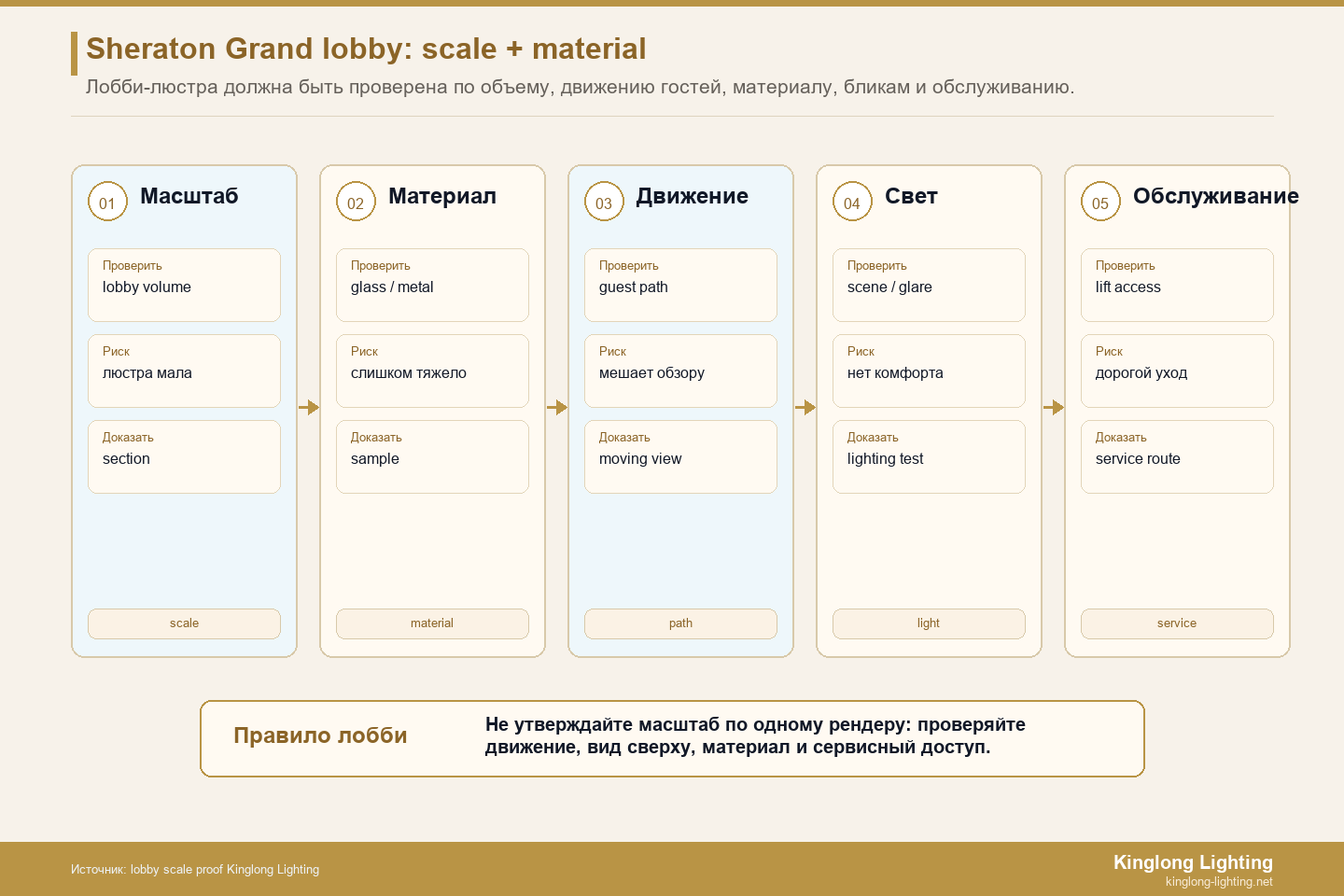Select the "light" tag pill
Image resolution: width=1344 pixels, height=896 pixels.
pyautogui.click(x=929, y=623)
